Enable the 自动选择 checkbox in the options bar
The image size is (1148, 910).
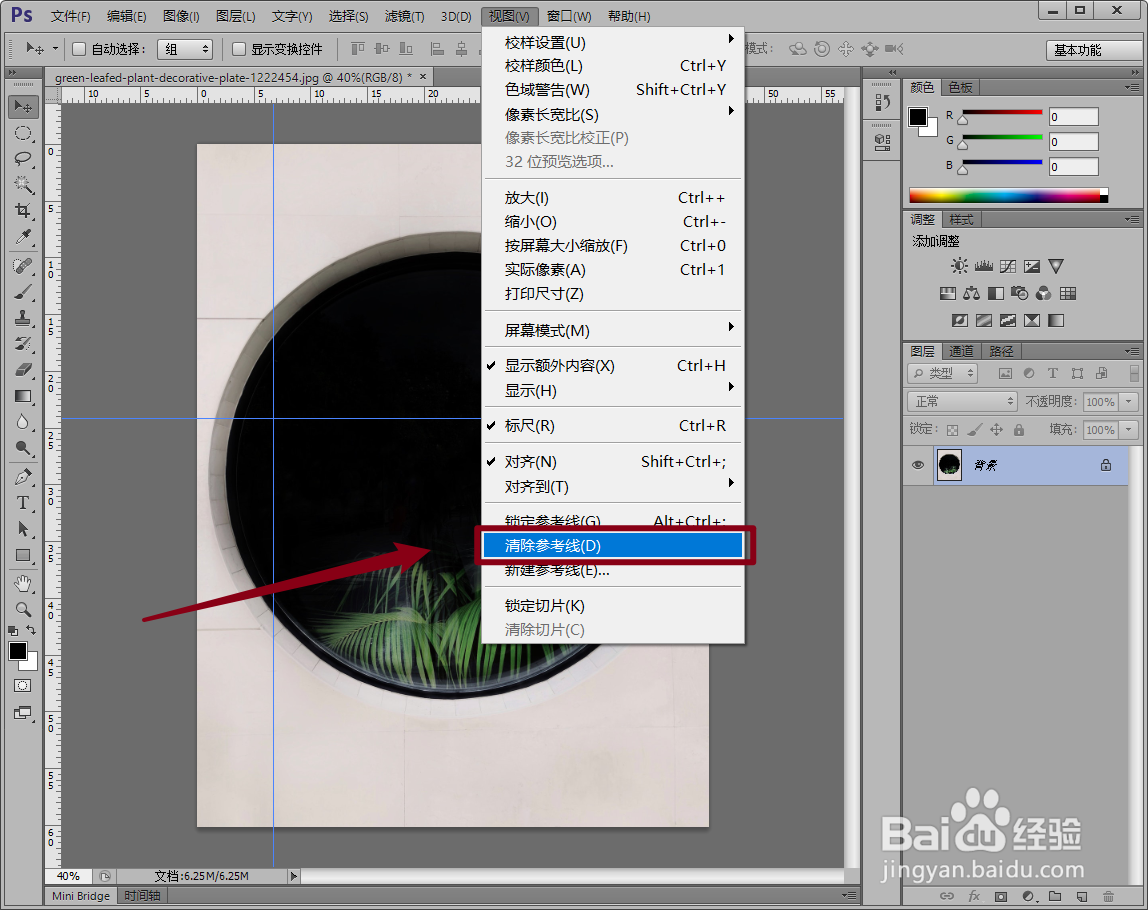click(78, 48)
